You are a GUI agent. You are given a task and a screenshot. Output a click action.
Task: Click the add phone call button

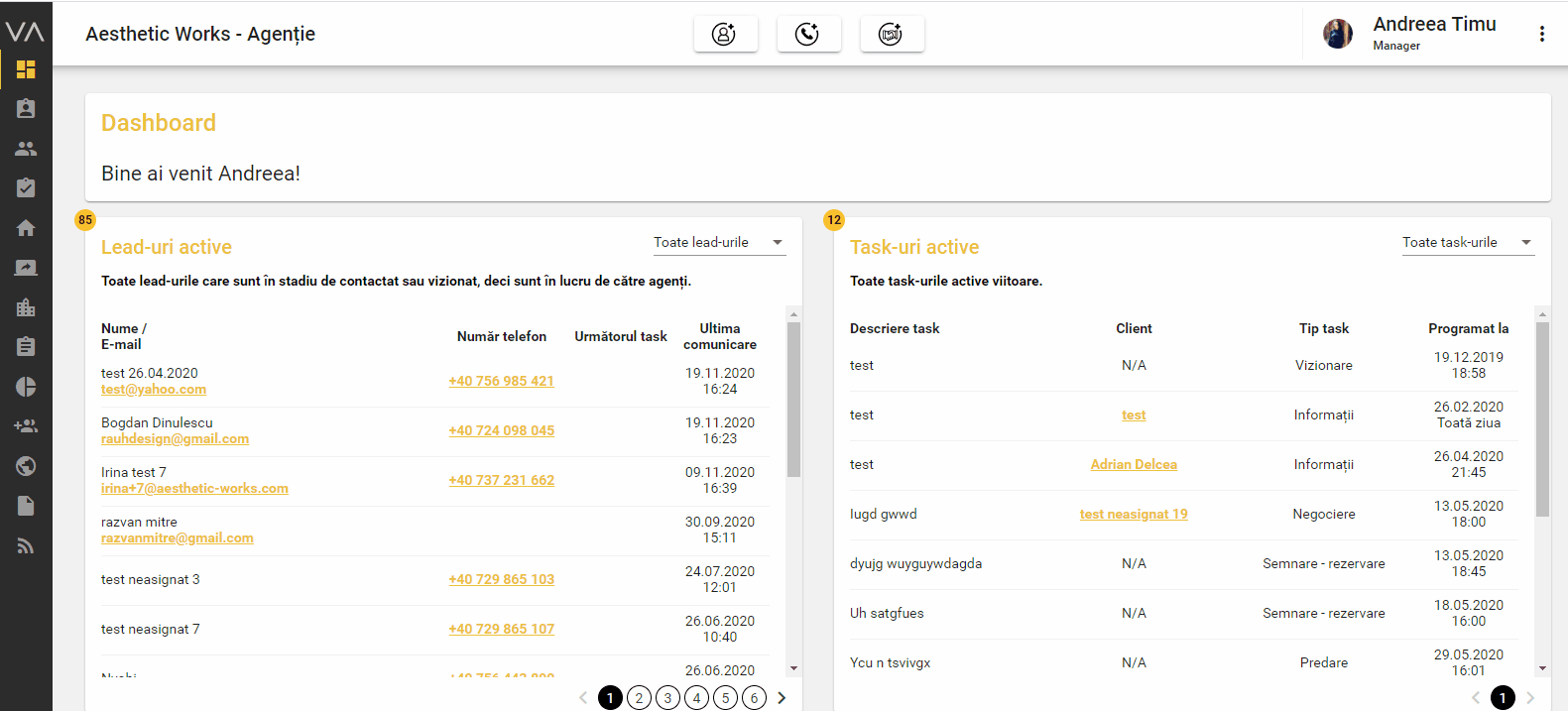(x=808, y=35)
